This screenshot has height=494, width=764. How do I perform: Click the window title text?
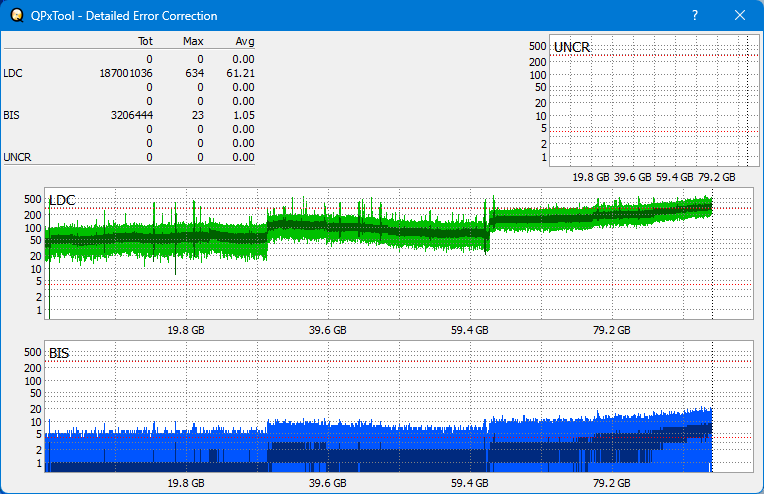point(126,16)
